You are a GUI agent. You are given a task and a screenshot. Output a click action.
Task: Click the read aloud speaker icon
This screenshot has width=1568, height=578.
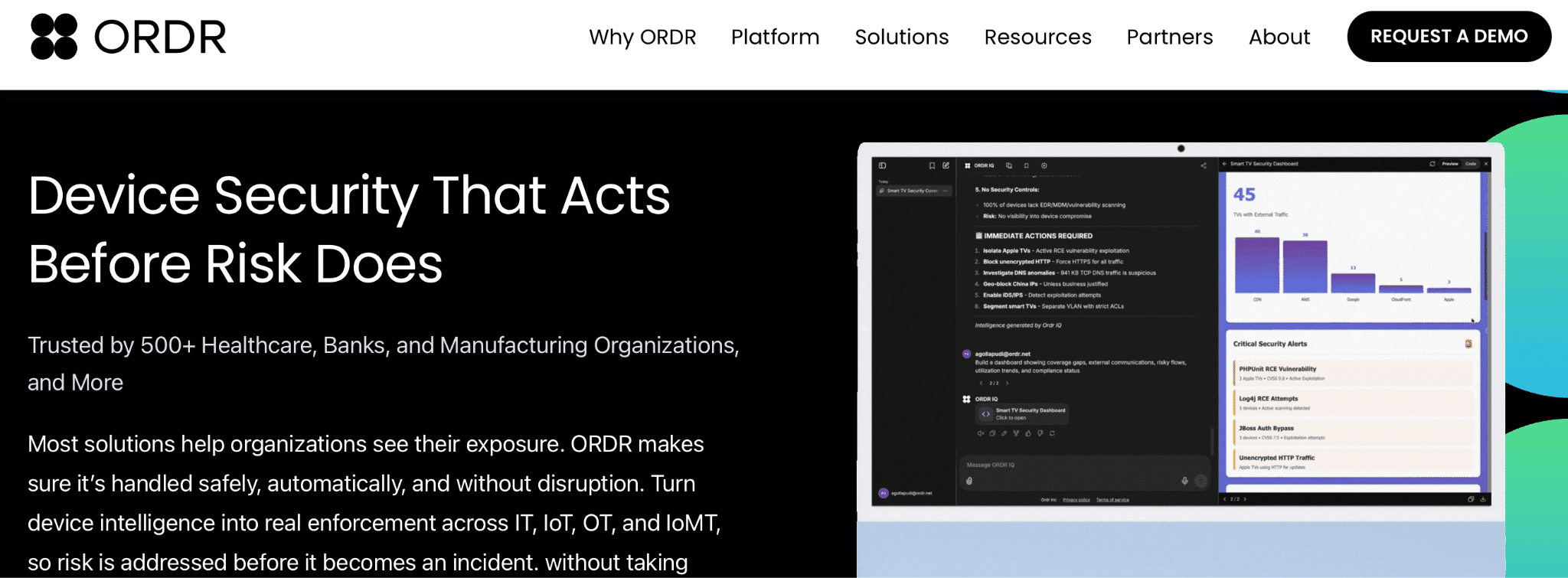click(980, 433)
